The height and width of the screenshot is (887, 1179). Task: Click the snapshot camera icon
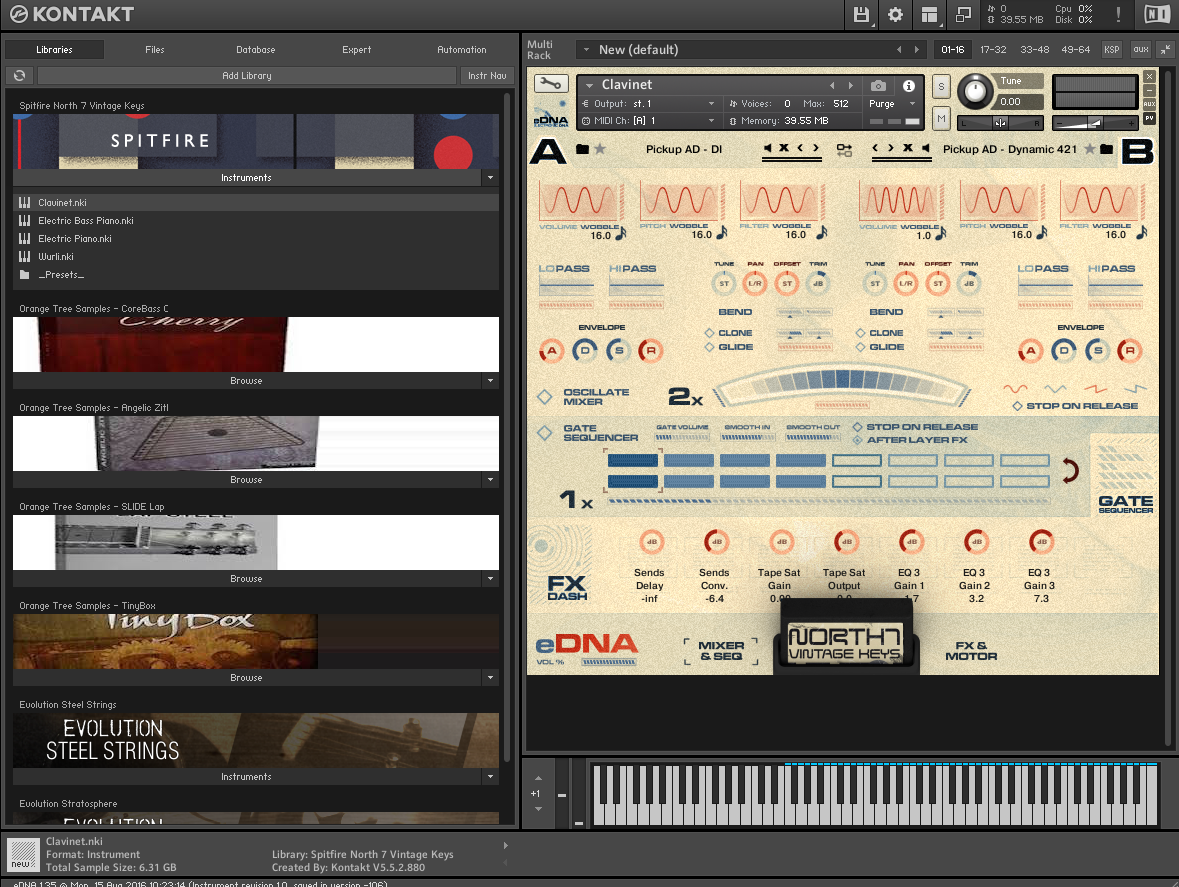(877, 86)
